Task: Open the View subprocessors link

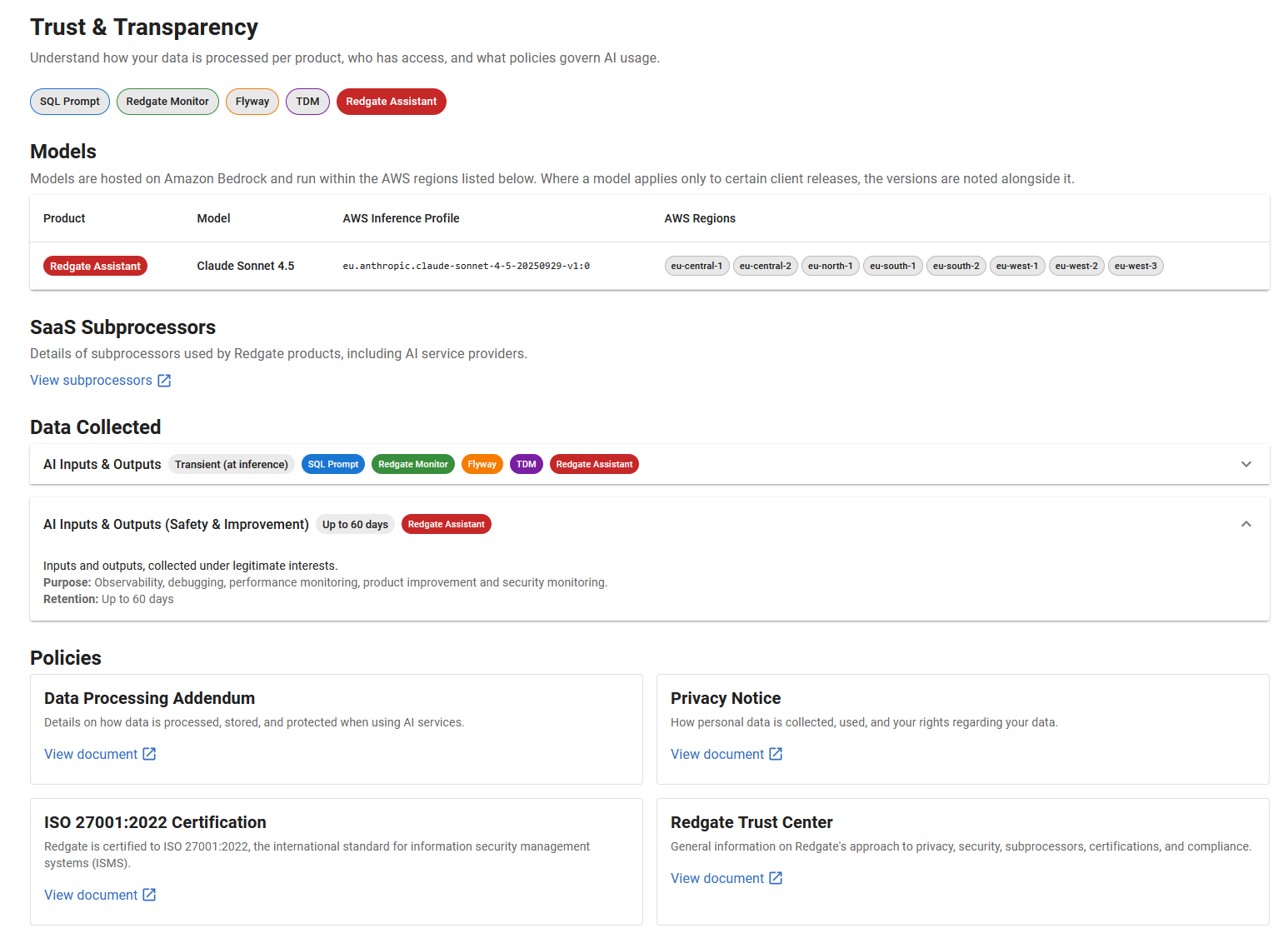Action: click(100, 381)
